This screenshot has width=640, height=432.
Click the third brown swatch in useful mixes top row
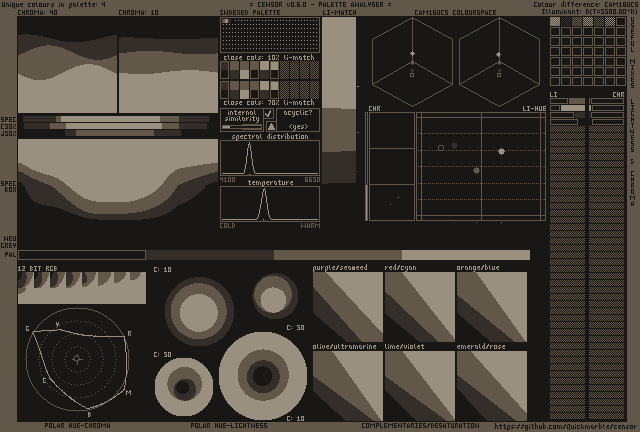coord(577,21)
